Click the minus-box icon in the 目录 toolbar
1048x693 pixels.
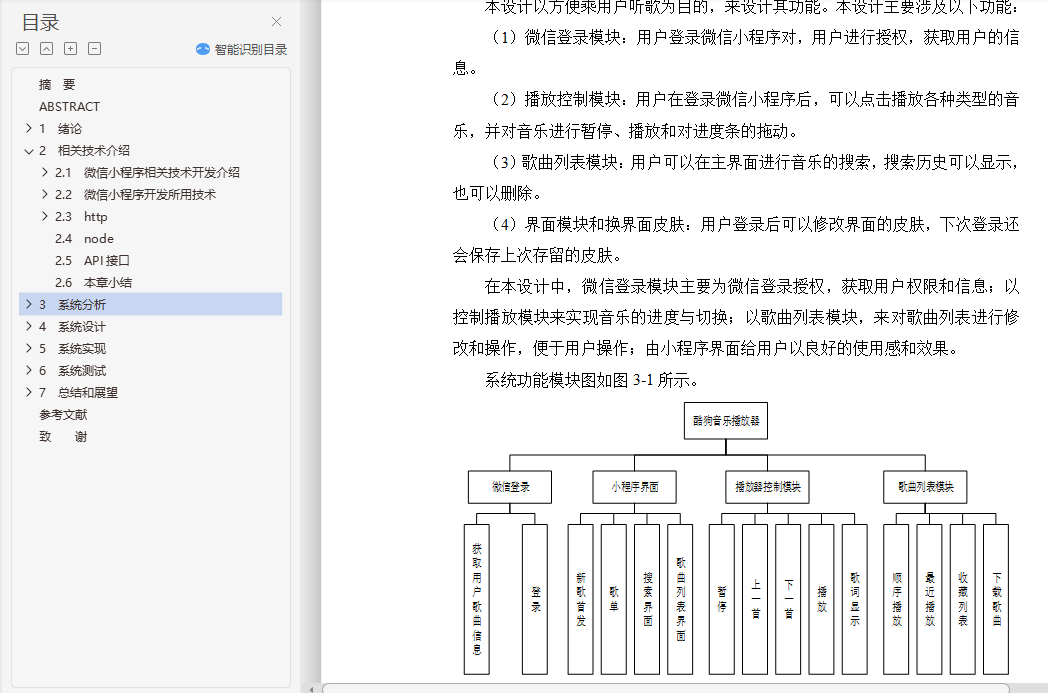94,49
